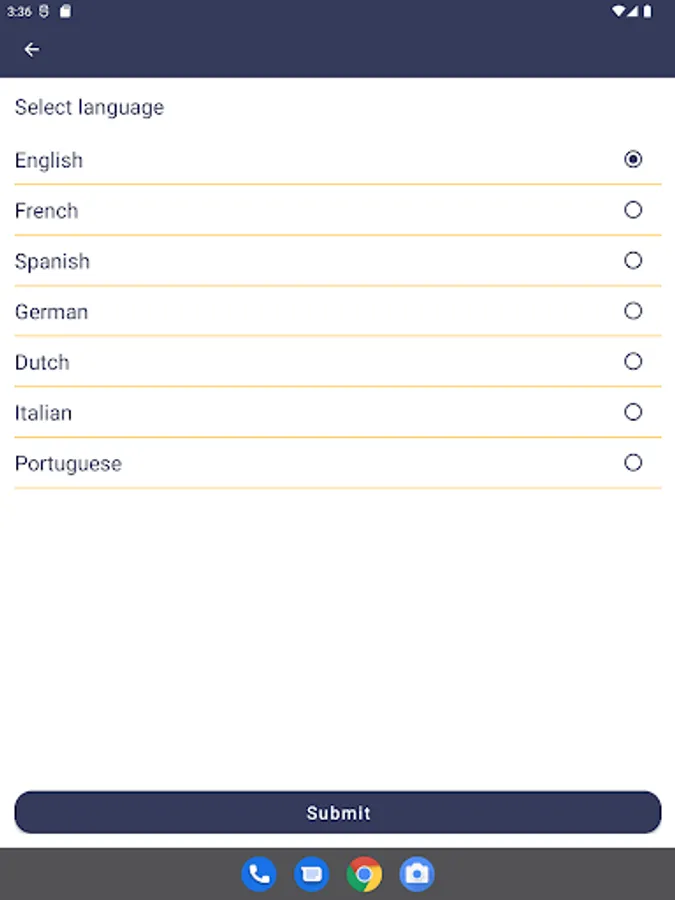The image size is (675, 900).
Task: Select the French radio button
Action: click(x=633, y=210)
